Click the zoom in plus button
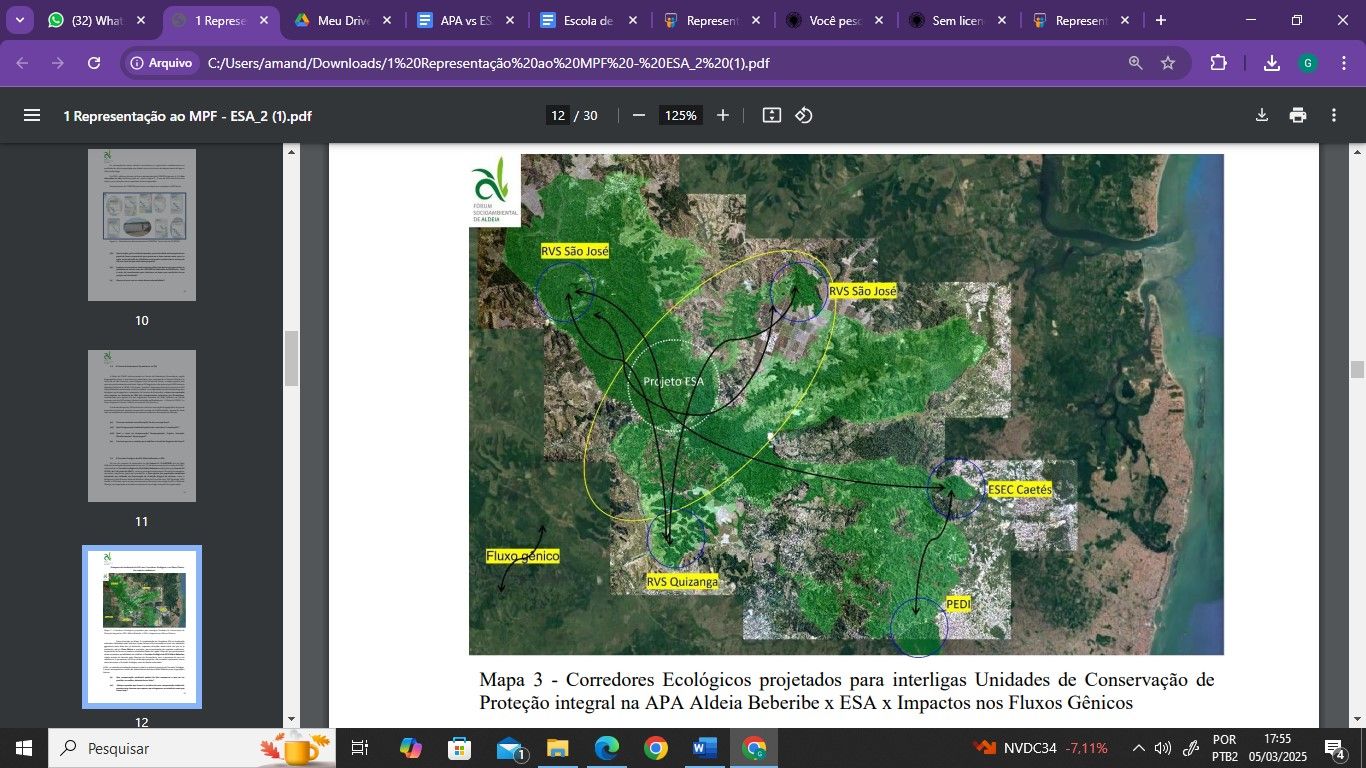This screenshot has width=1366, height=768. pos(723,115)
